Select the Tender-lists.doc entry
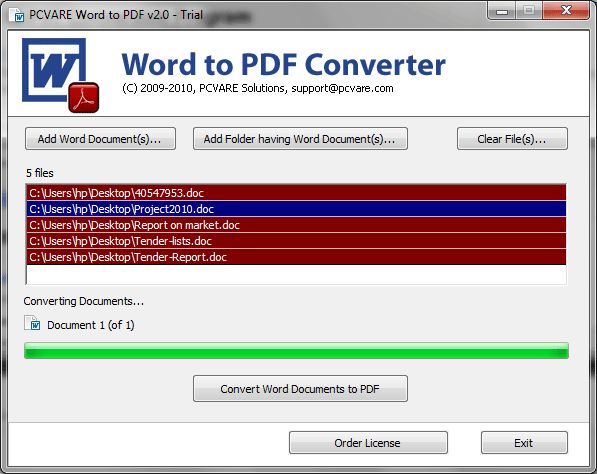 tap(296, 241)
